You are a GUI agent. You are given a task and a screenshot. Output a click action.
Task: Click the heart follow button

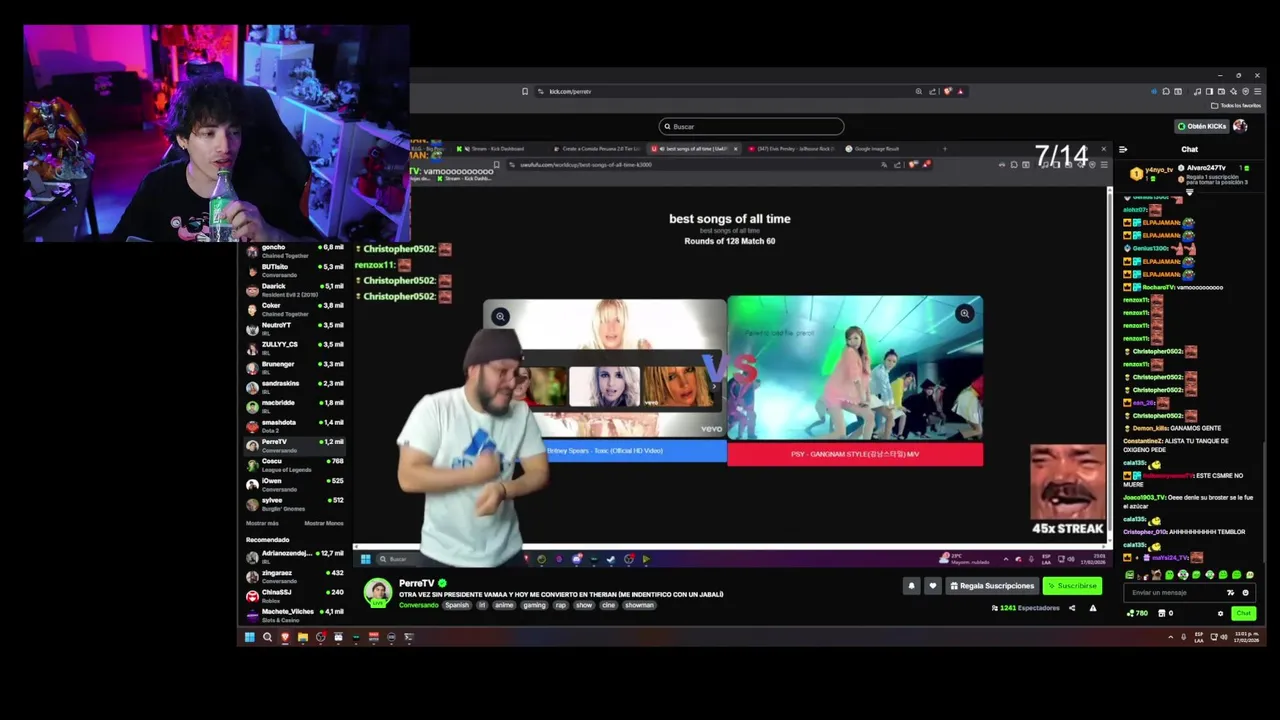(932, 586)
